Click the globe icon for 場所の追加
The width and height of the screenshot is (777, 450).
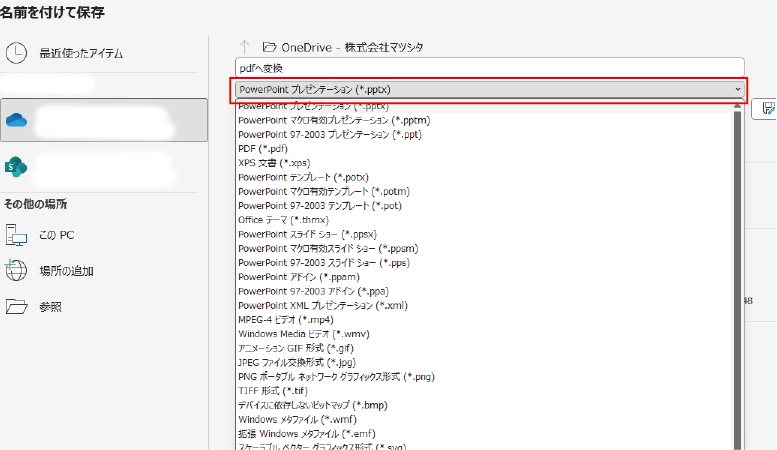[x=16, y=271]
